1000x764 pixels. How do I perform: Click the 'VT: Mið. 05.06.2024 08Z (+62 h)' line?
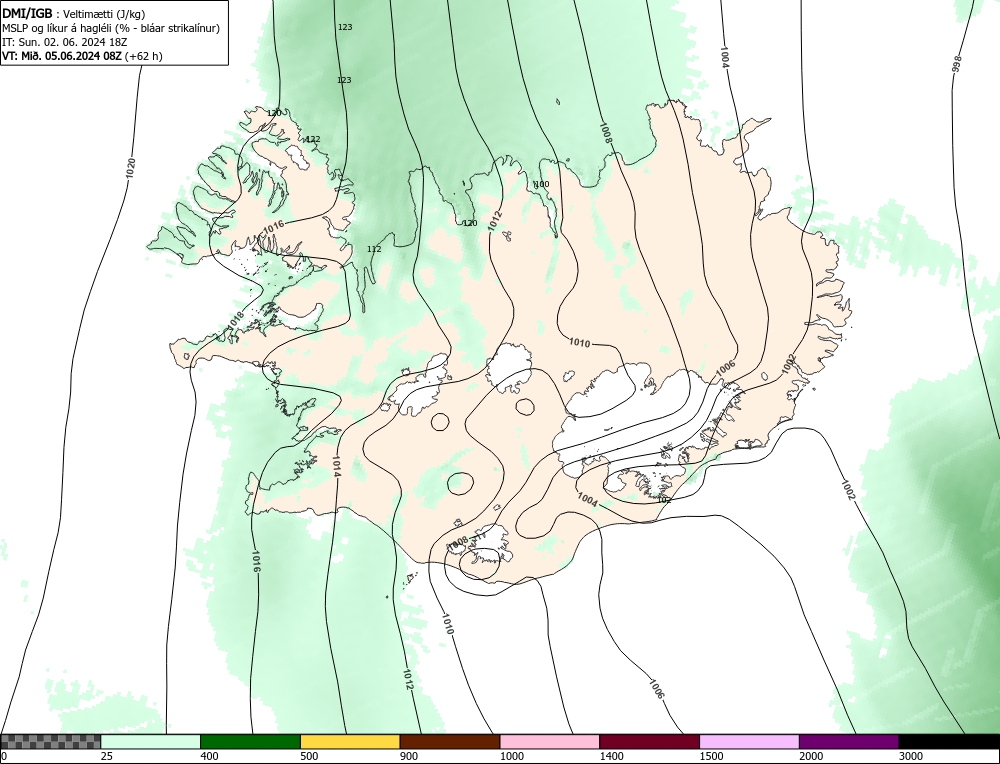pos(82,56)
